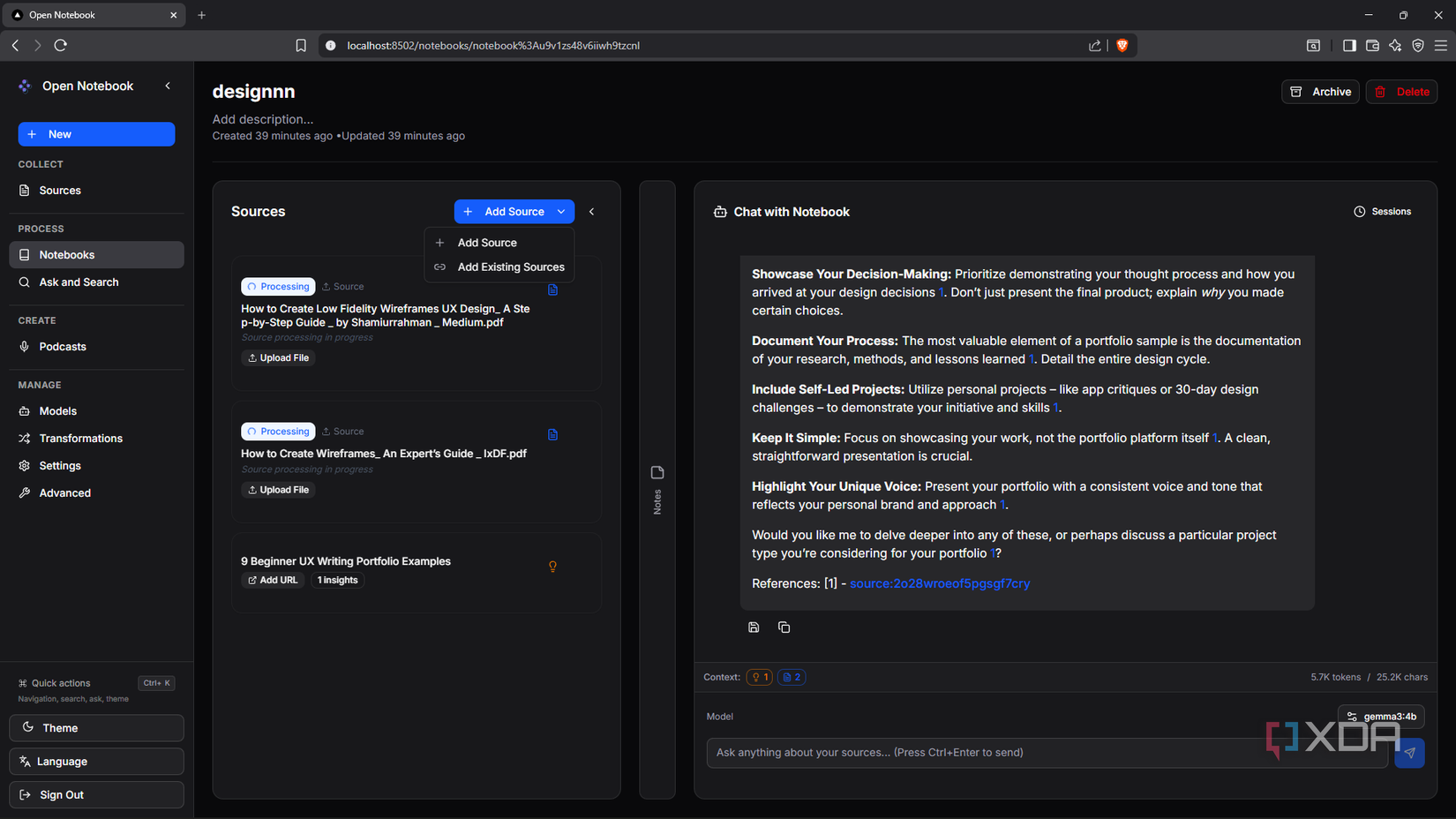The width and height of the screenshot is (1456, 819).
Task: Click lightbulb icon on UX Writing Portfolio source
Action: click(x=552, y=567)
